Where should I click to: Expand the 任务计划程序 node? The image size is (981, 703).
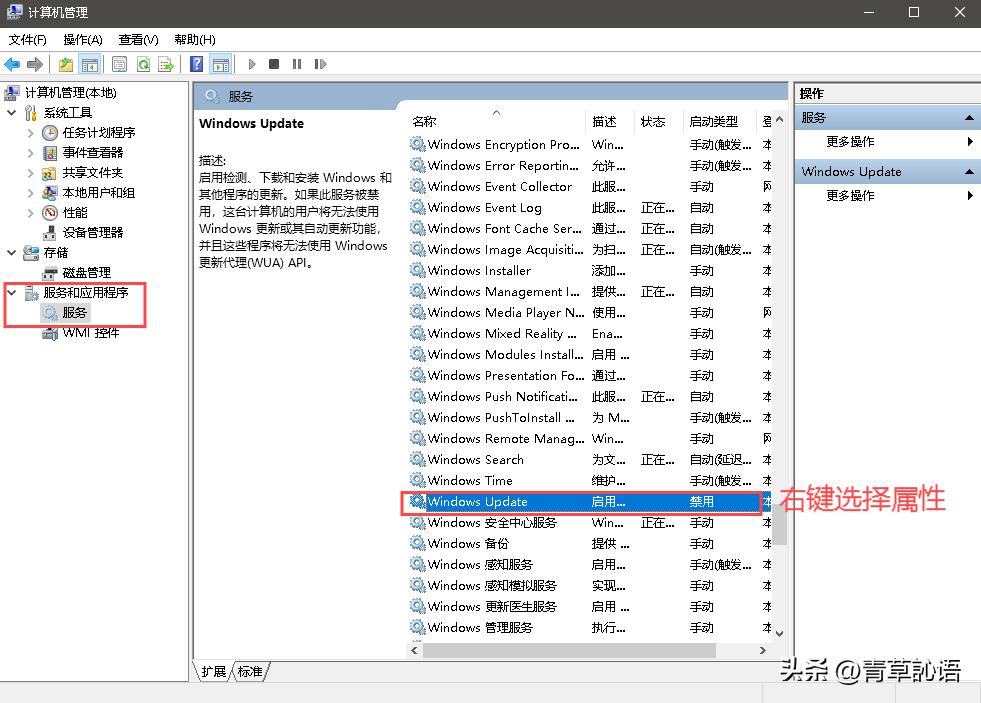pos(31,133)
